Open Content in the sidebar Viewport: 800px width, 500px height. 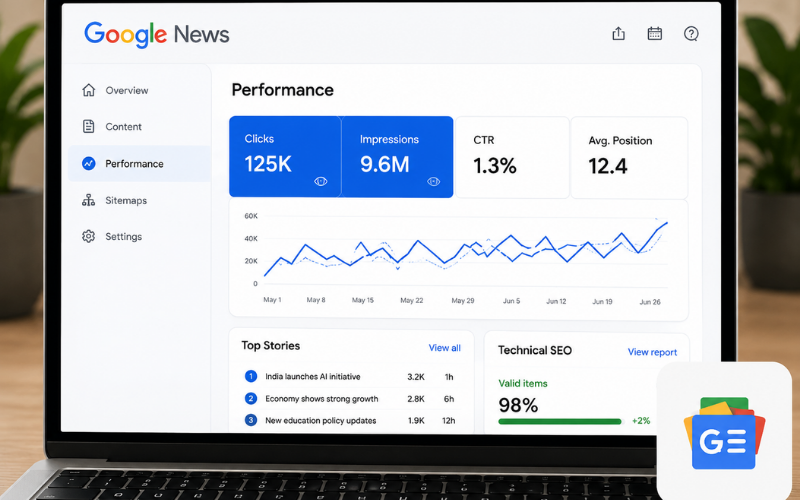(x=139, y=127)
